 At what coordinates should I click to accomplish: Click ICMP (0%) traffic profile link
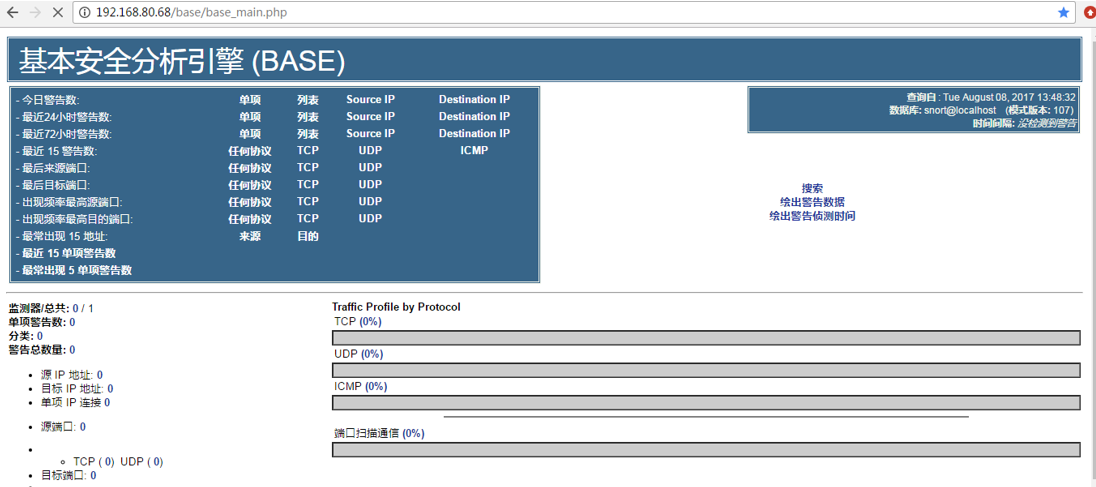(x=376, y=386)
